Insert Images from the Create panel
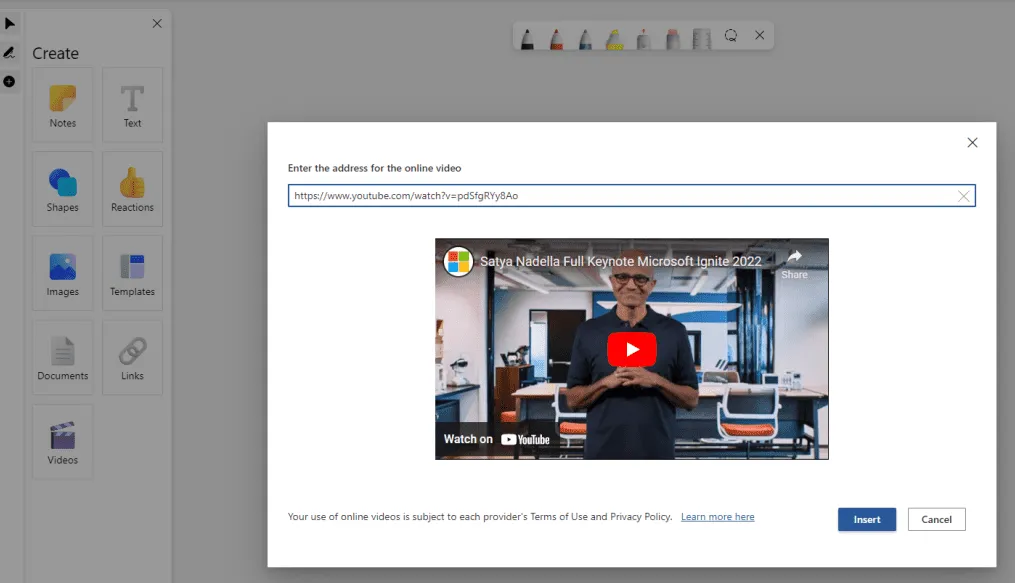Viewport: 1015px width, 583px height. point(62,272)
